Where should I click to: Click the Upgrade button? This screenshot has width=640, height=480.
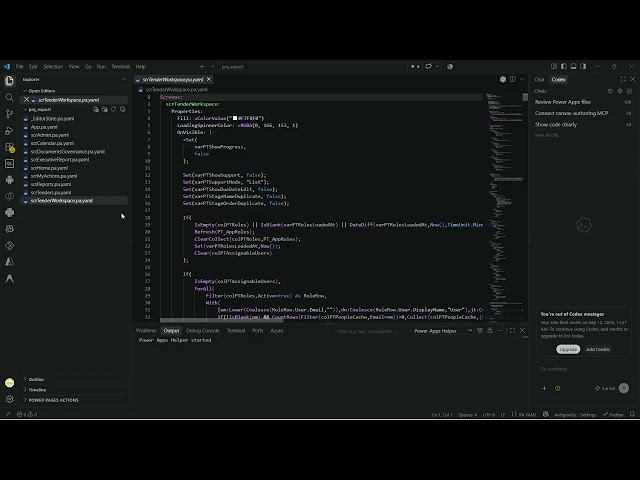click(x=568, y=349)
